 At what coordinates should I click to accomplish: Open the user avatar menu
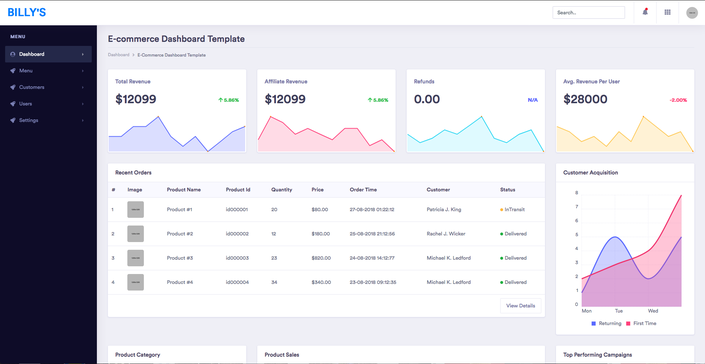coord(692,13)
